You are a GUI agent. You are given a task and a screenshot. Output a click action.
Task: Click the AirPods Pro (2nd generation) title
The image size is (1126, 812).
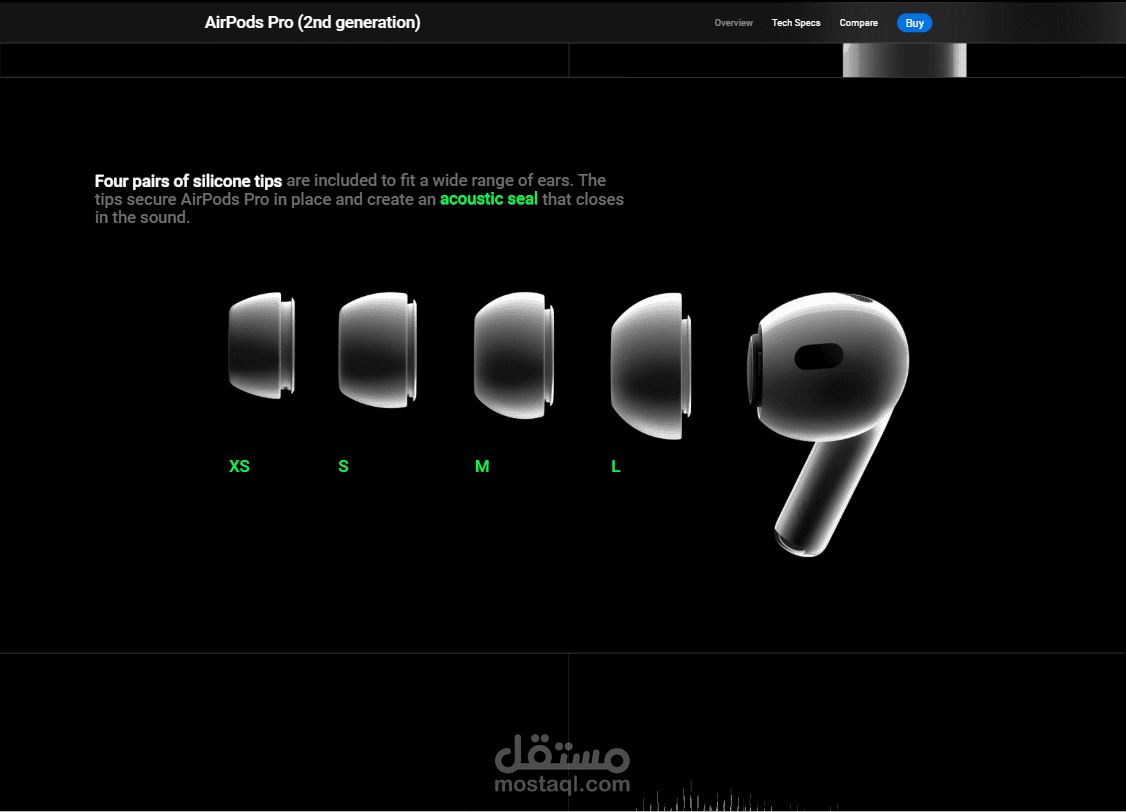[x=312, y=22]
